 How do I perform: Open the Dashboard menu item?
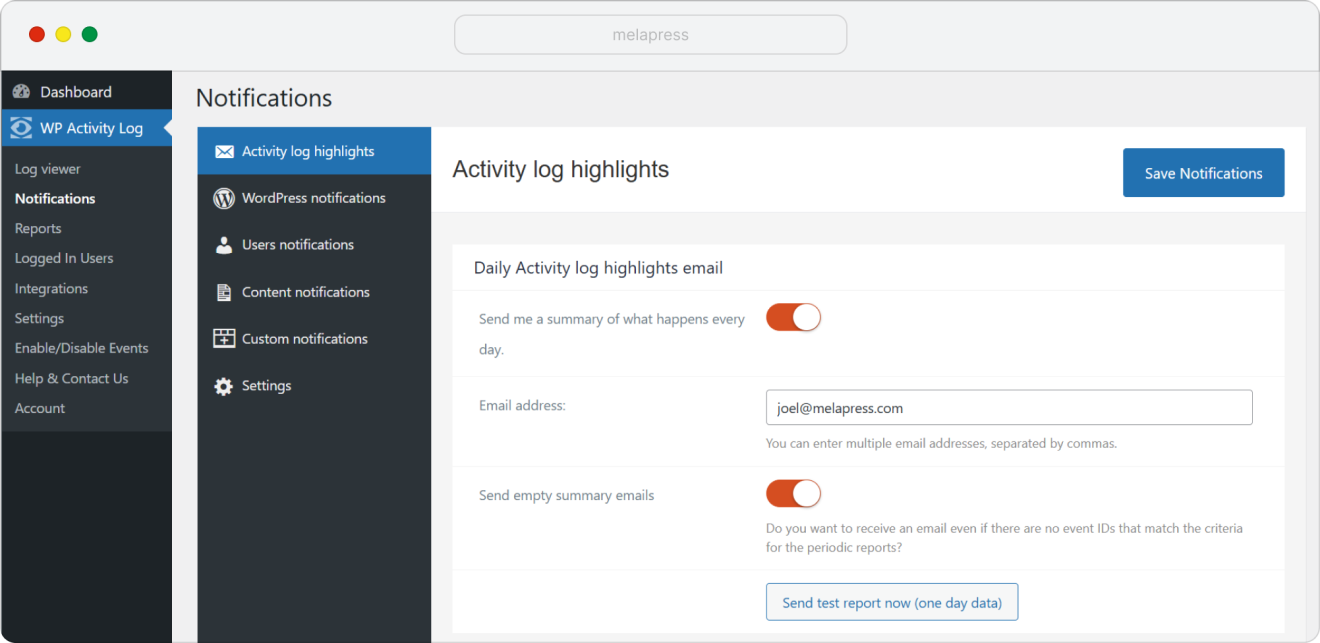click(87, 92)
